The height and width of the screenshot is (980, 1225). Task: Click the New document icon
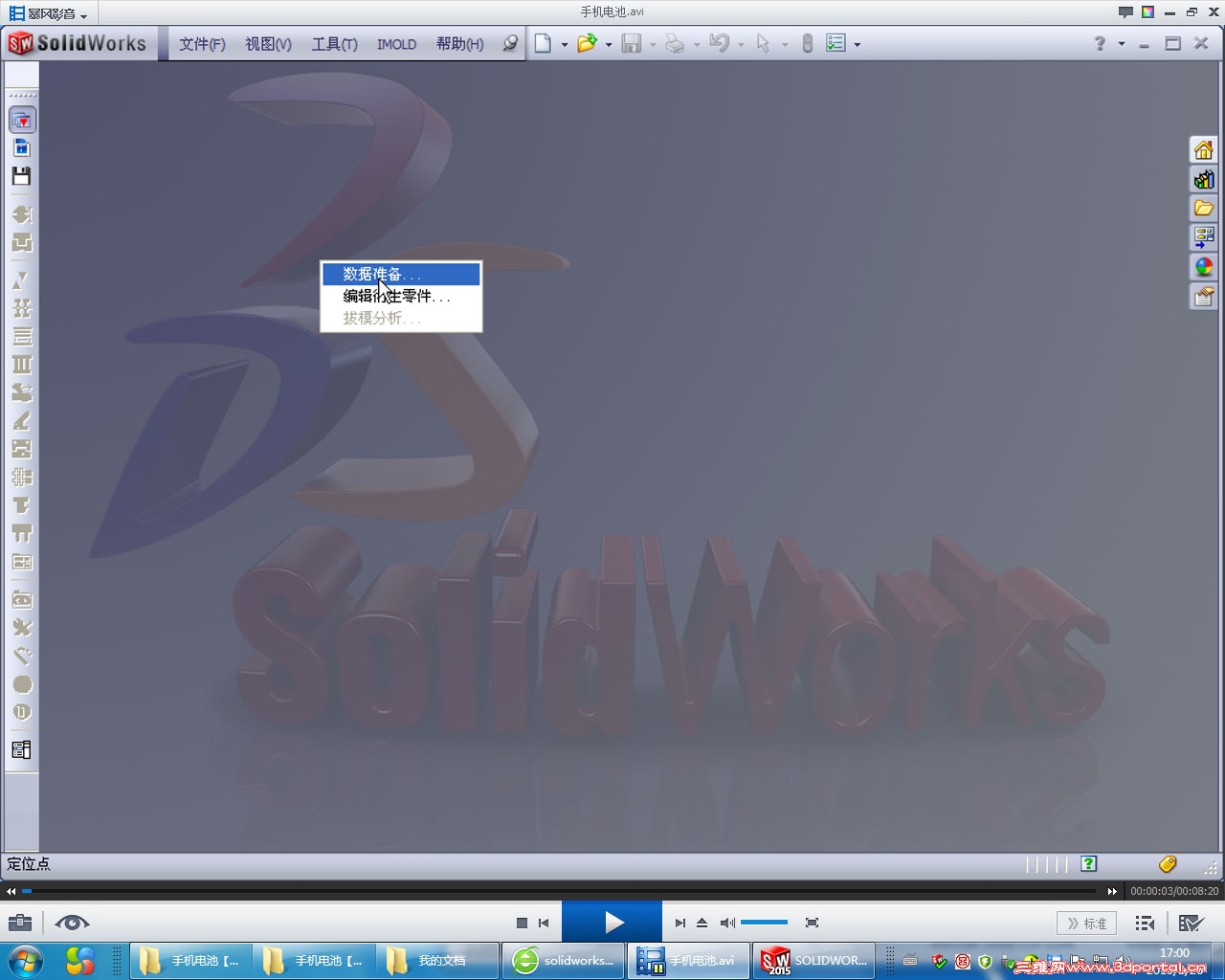pos(543,44)
